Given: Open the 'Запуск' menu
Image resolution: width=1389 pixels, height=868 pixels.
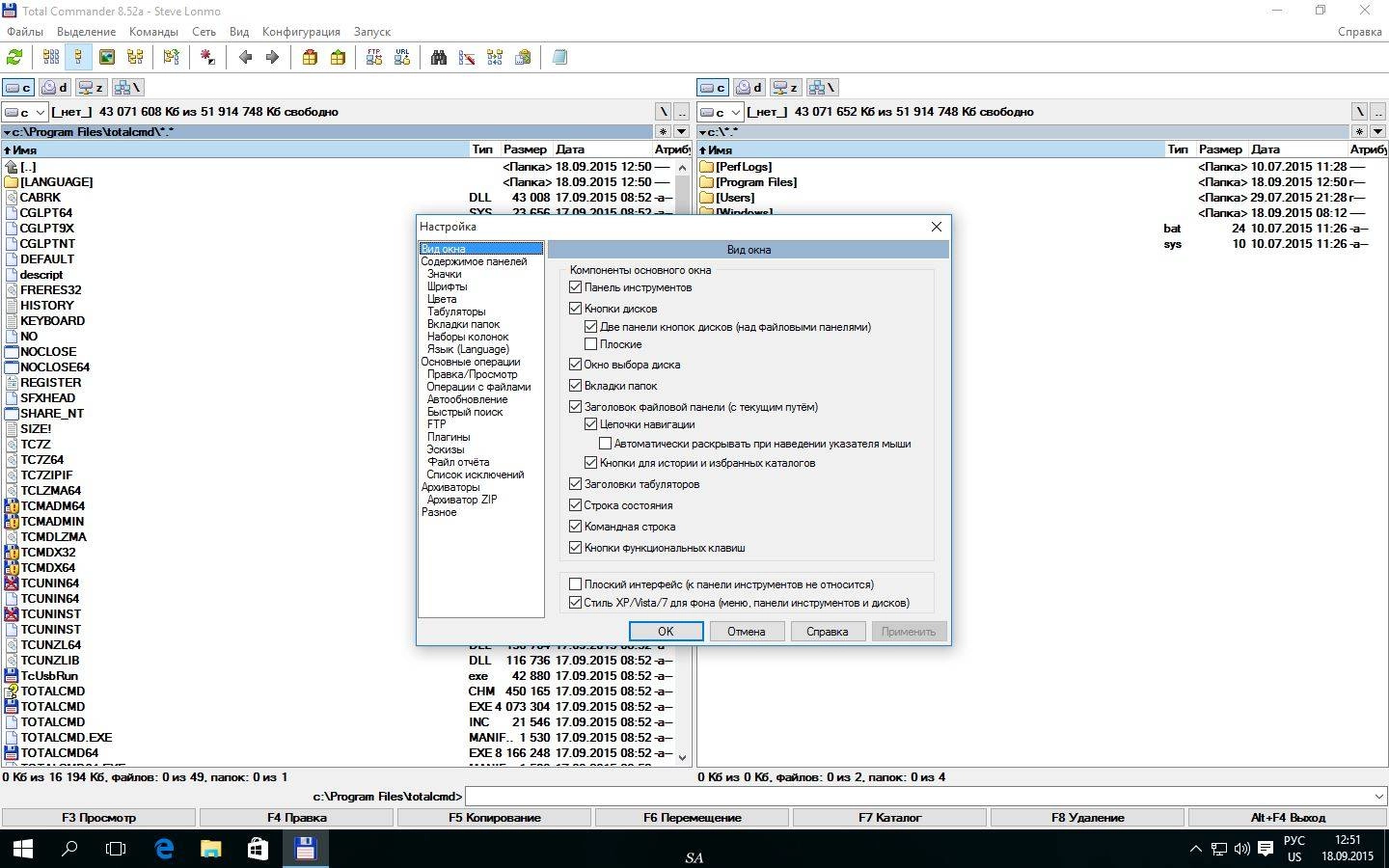Looking at the screenshot, I should [372, 32].
